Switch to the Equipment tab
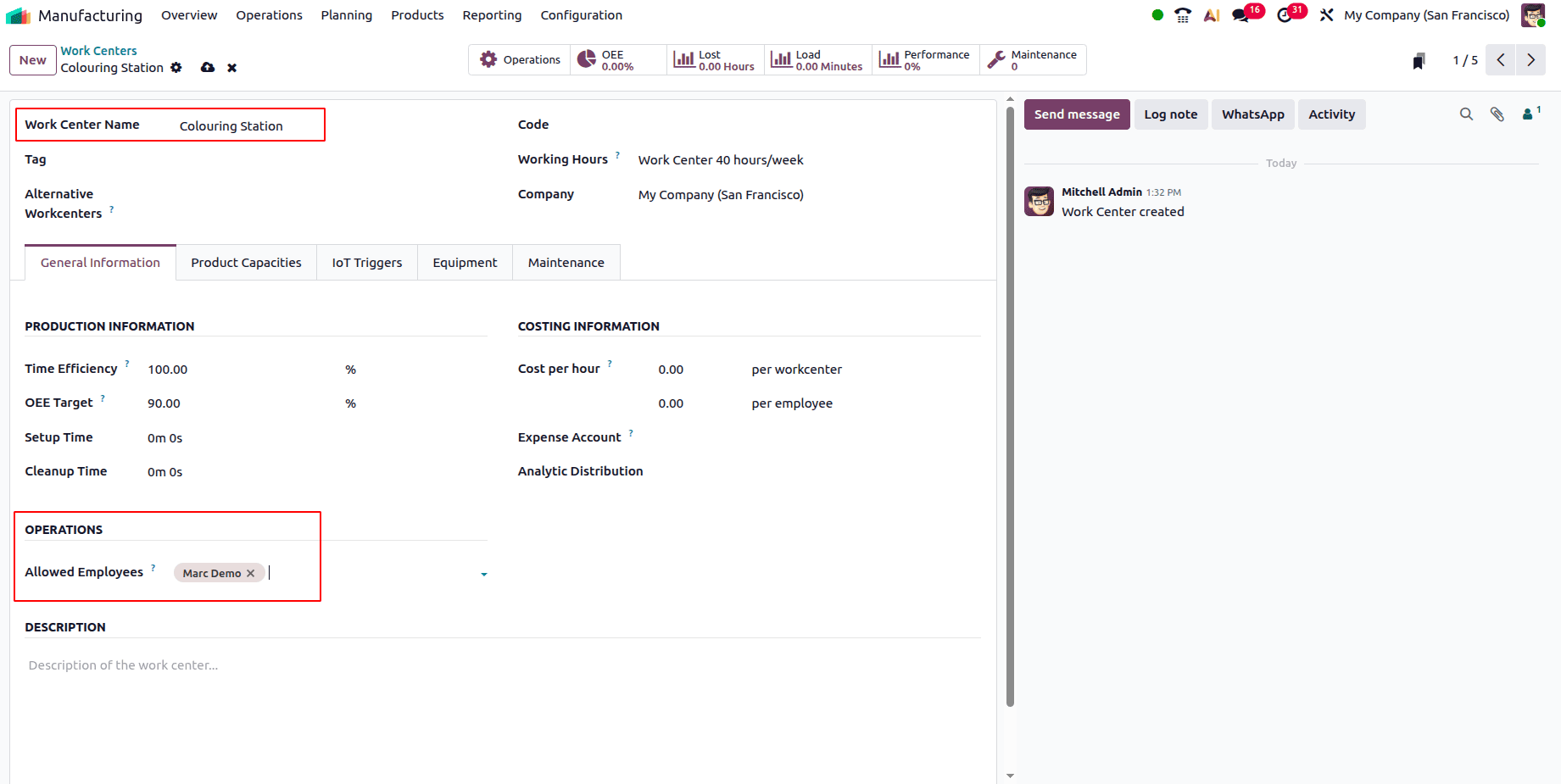This screenshot has width=1561, height=784. (x=465, y=263)
